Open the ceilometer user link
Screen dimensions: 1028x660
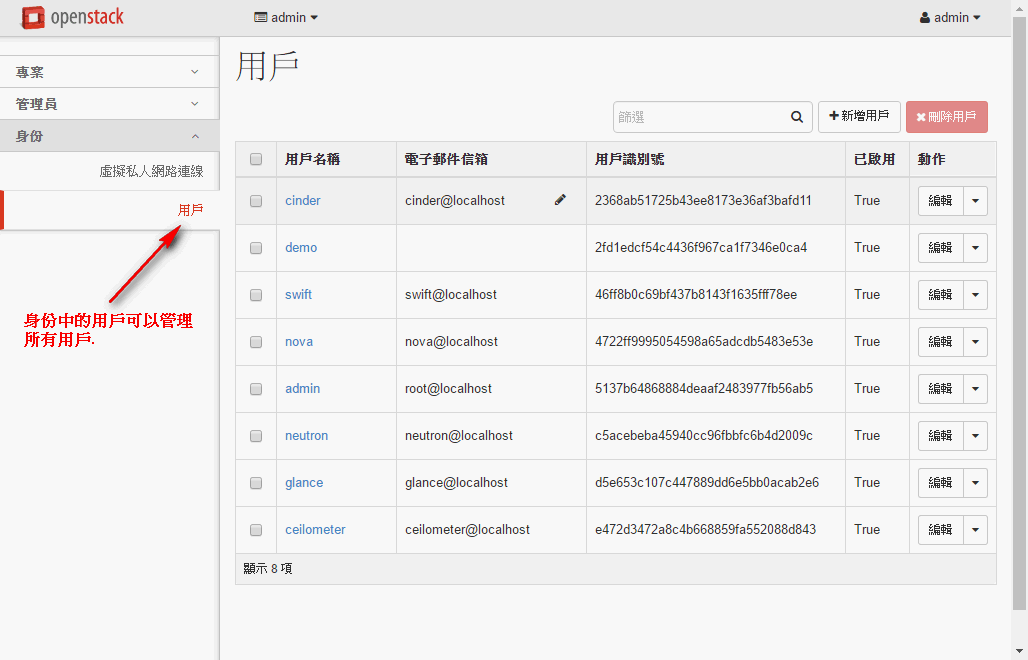click(315, 530)
